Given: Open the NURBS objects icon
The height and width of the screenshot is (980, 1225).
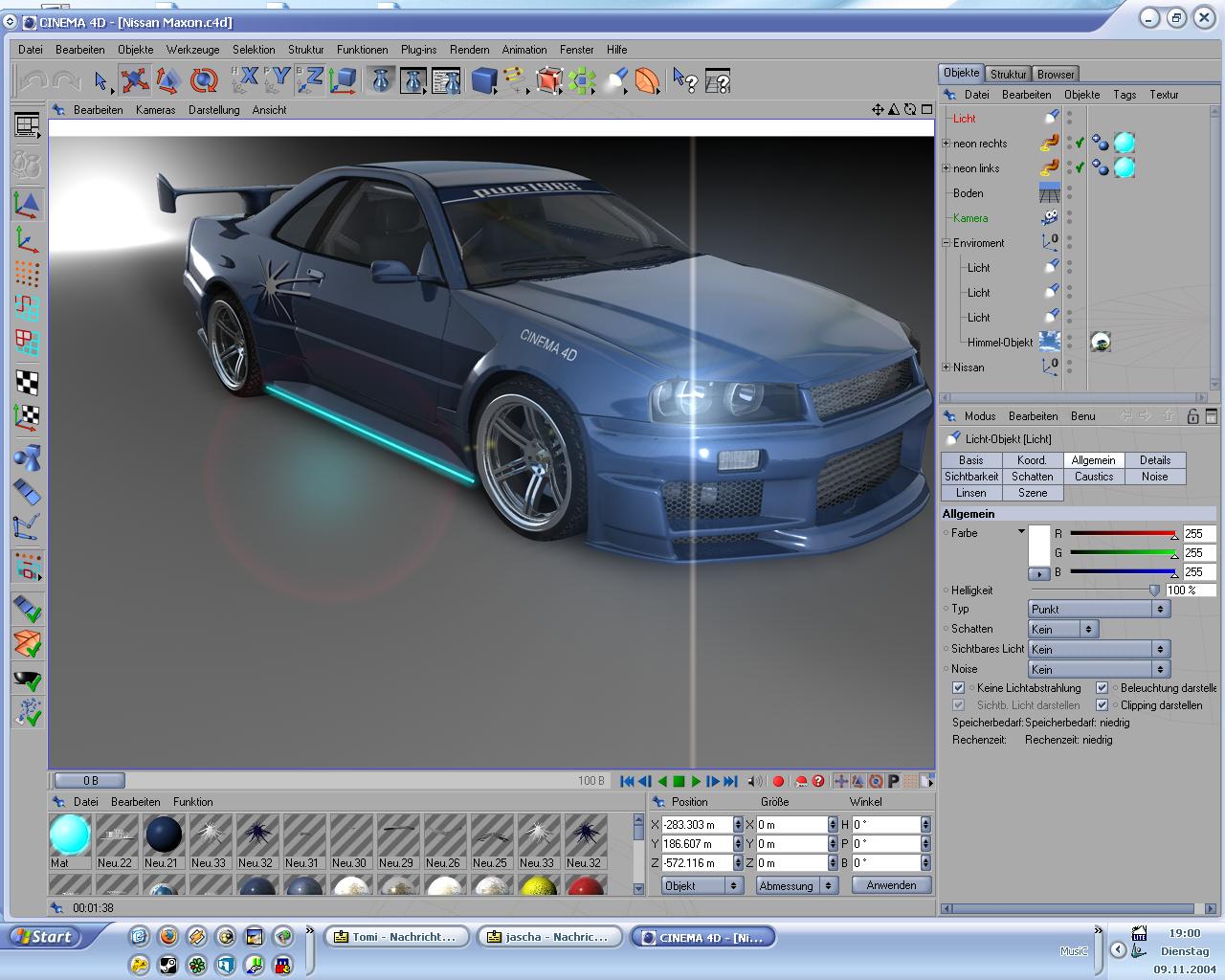Looking at the screenshot, I should click(x=549, y=80).
